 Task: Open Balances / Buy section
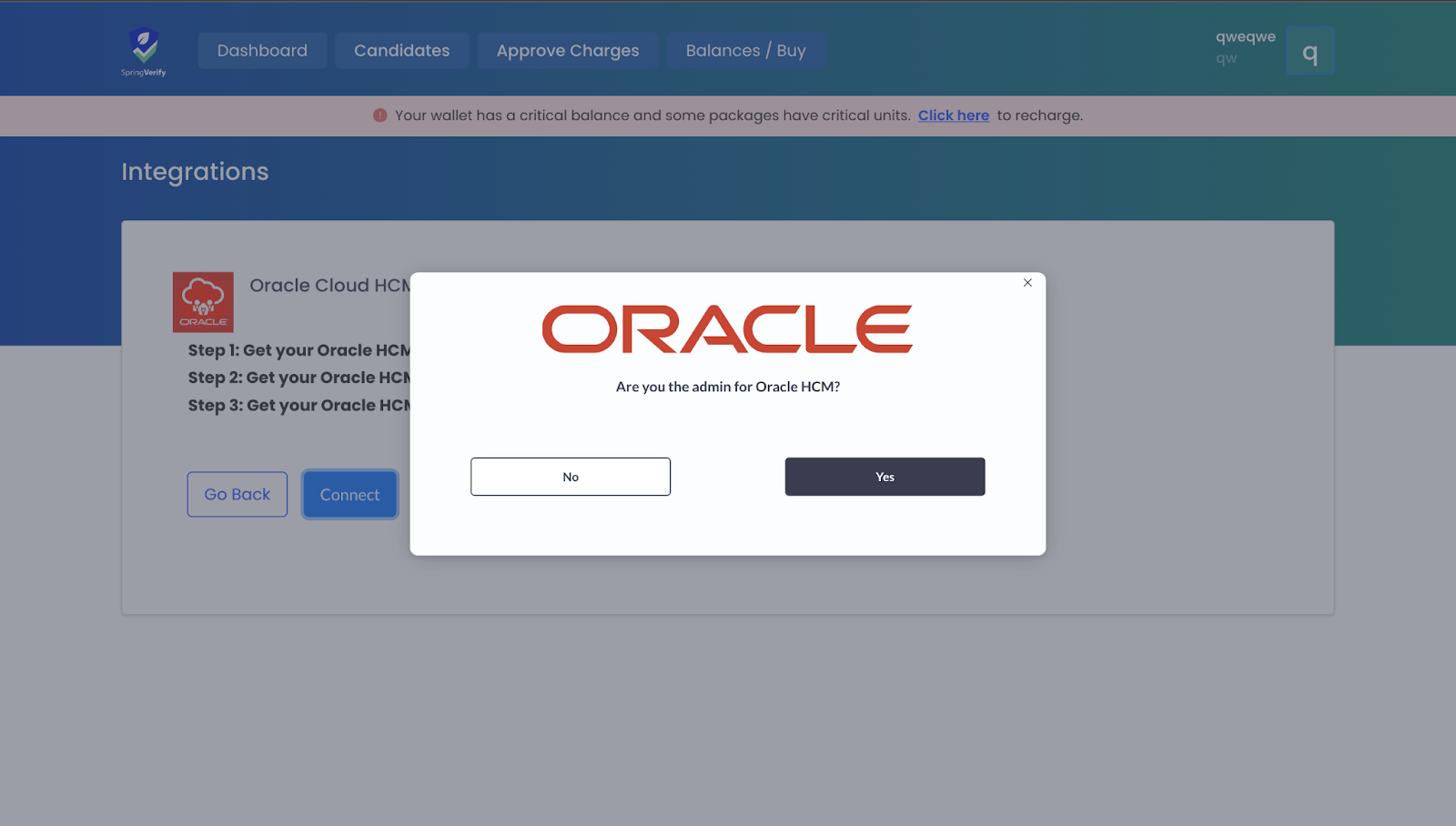tap(746, 51)
